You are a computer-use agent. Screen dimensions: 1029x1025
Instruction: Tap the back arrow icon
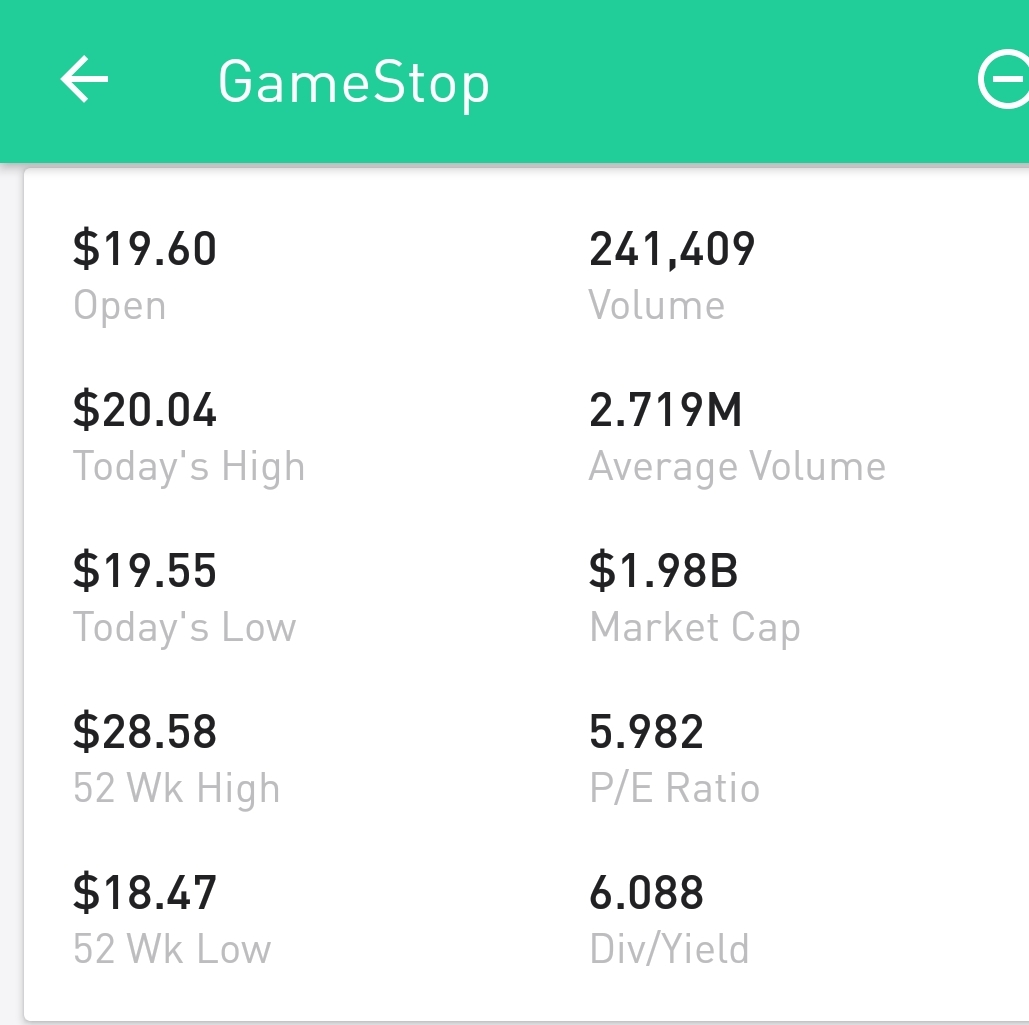pos(84,79)
